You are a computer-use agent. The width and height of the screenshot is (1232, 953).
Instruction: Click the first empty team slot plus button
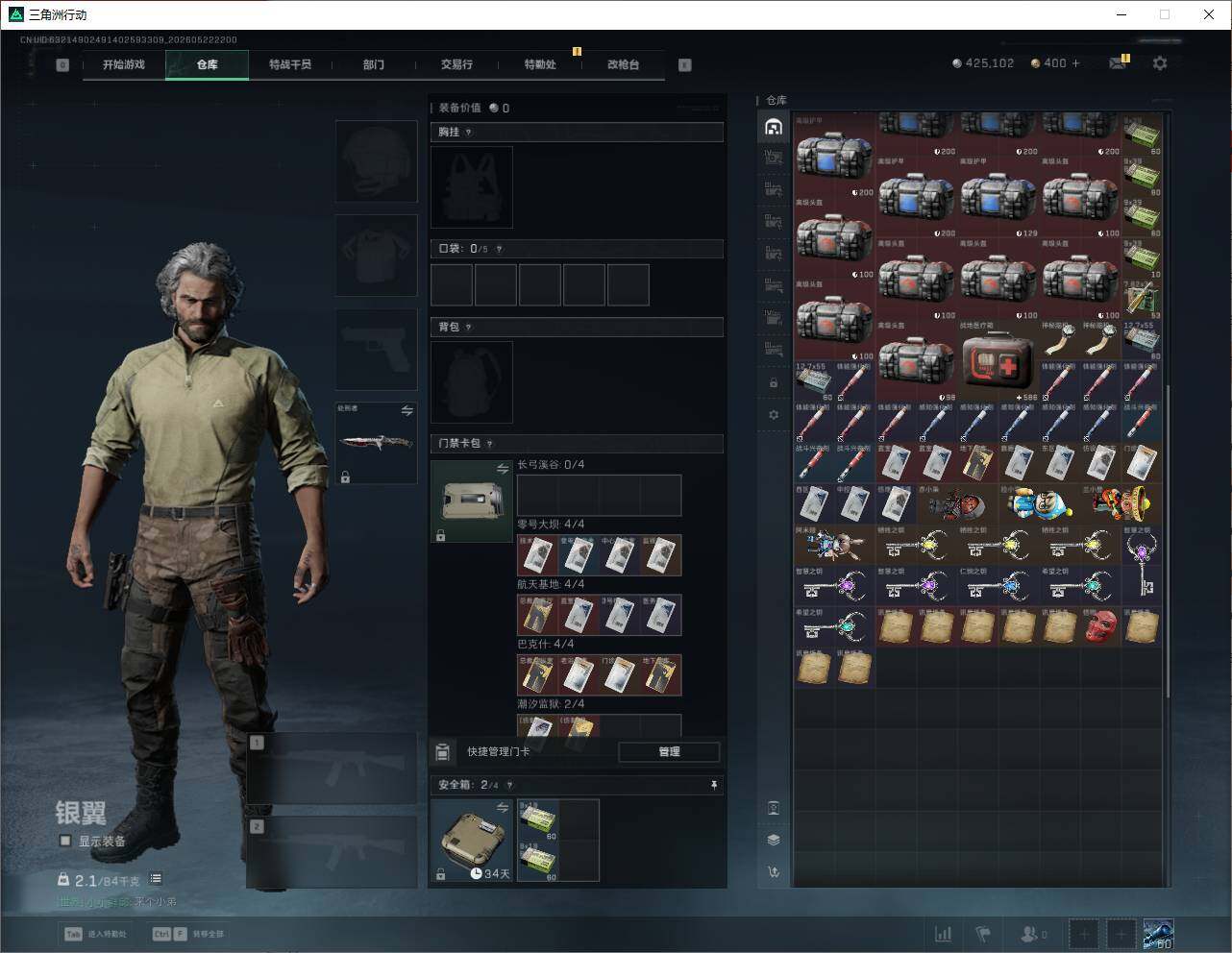pos(1083,934)
